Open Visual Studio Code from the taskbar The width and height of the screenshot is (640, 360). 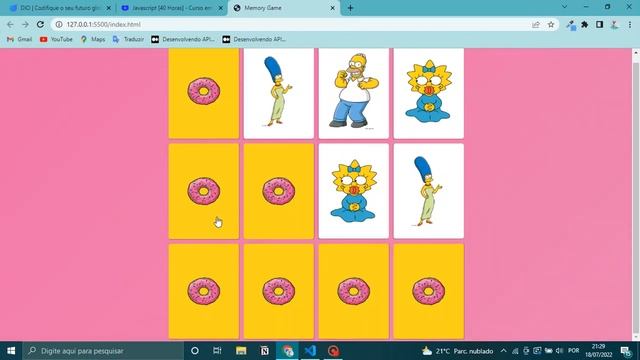pos(310,351)
